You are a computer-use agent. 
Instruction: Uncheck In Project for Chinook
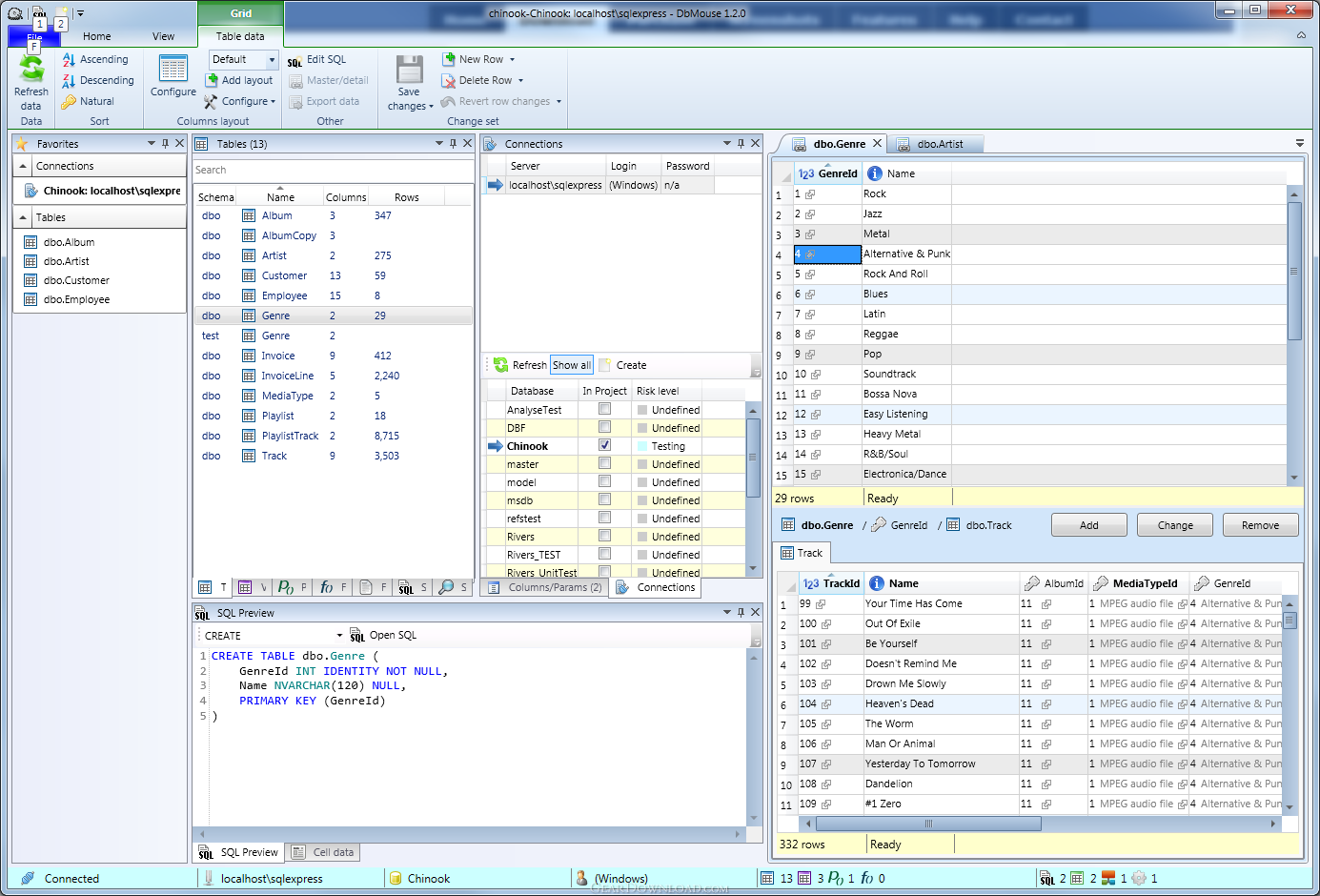pyautogui.click(x=604, y=445)
